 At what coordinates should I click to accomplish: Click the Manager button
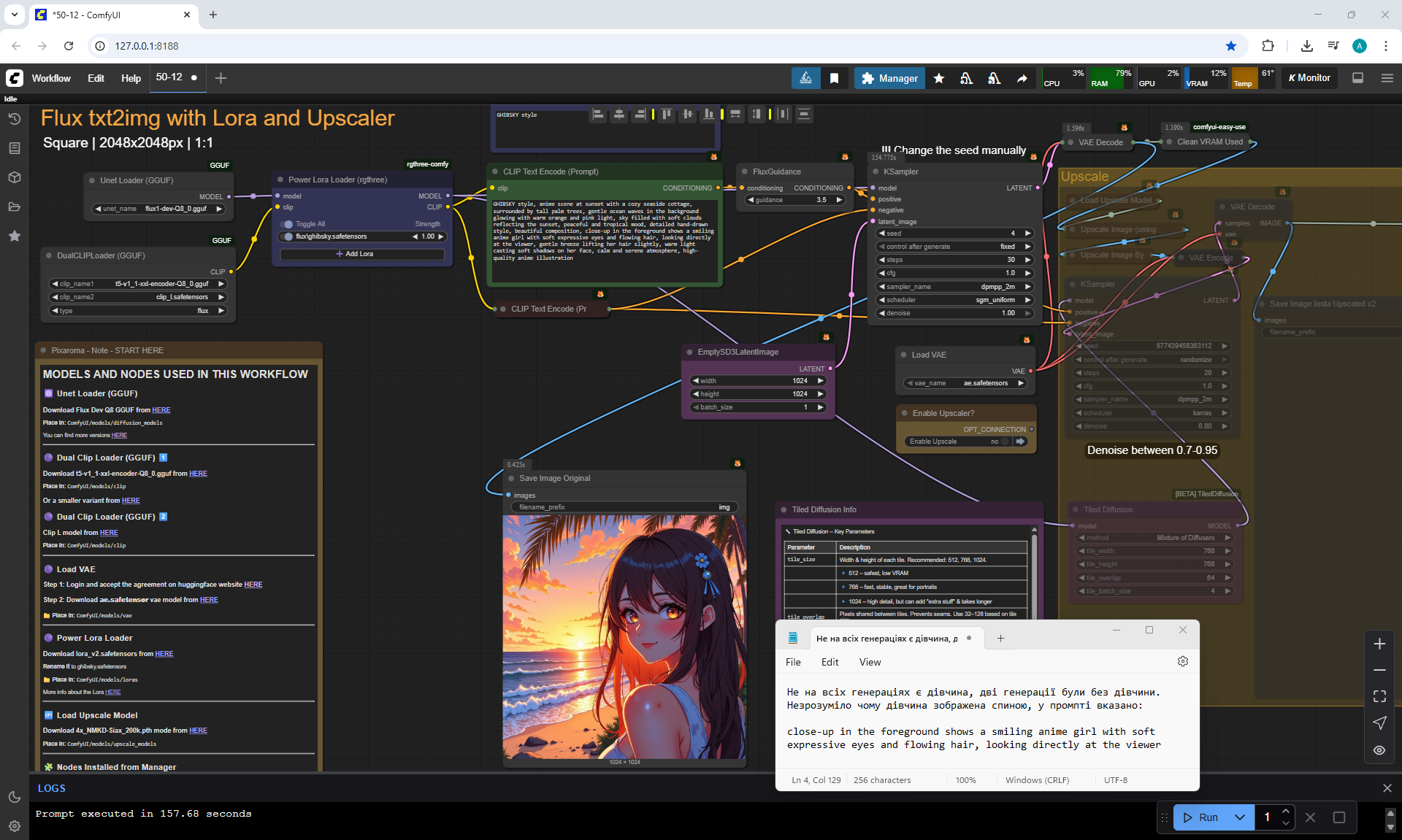point(889,78)
